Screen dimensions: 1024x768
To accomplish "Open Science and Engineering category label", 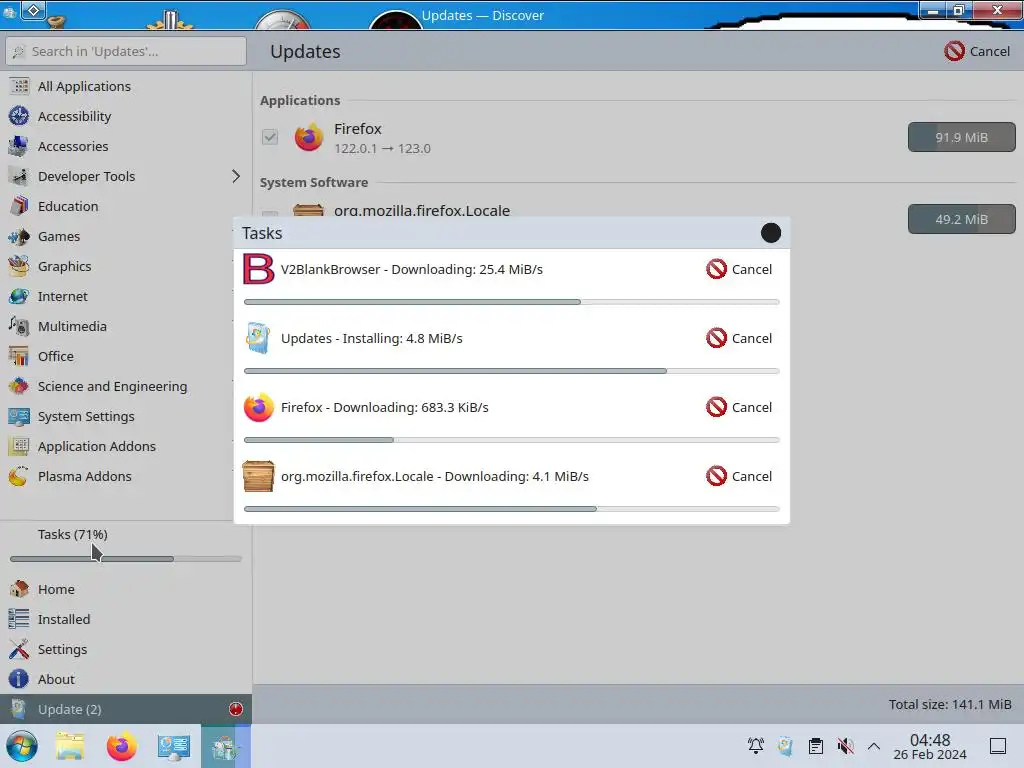I will pos(112,387).
